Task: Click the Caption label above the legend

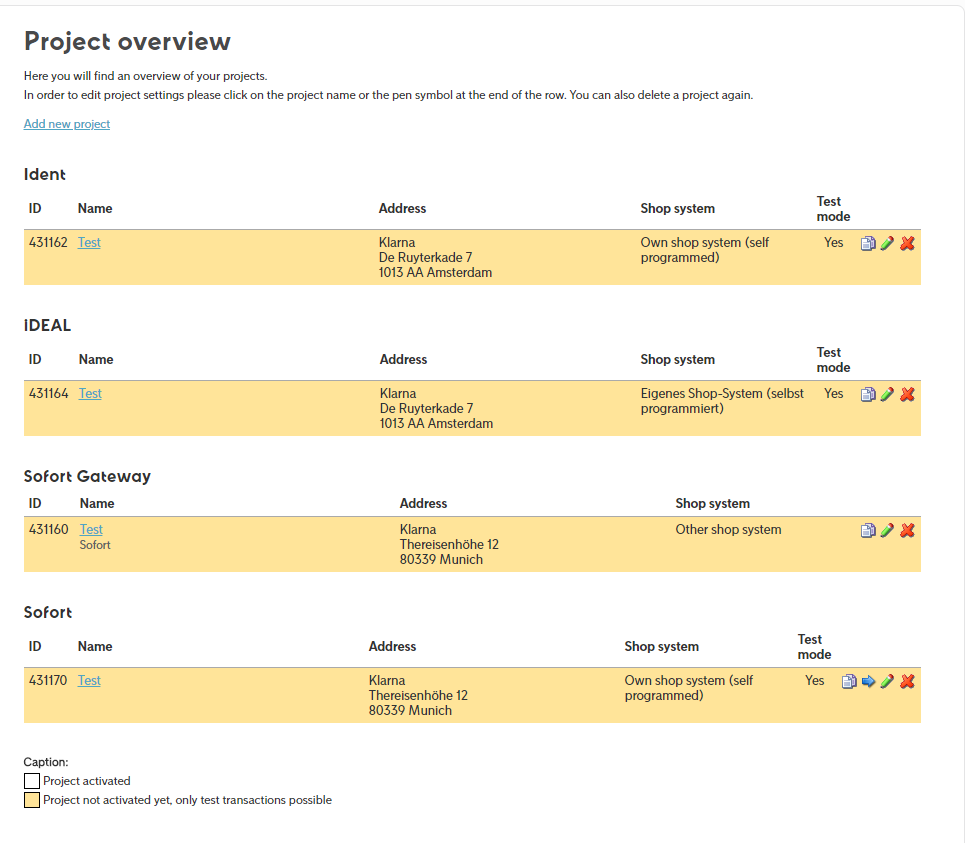Action: click(x=46, y=762)
